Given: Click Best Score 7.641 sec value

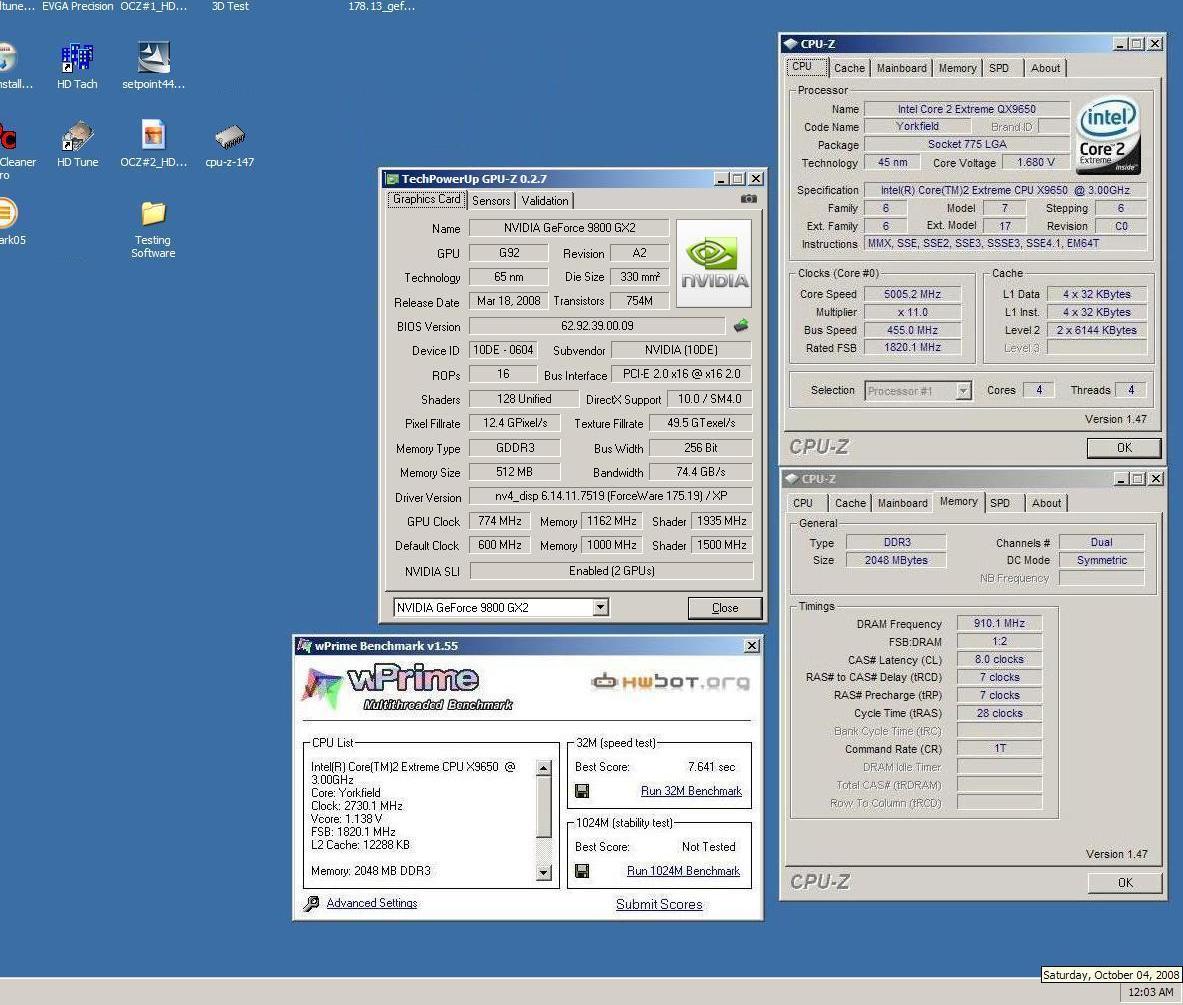Looking at the screenshot, I should (711, 767).
